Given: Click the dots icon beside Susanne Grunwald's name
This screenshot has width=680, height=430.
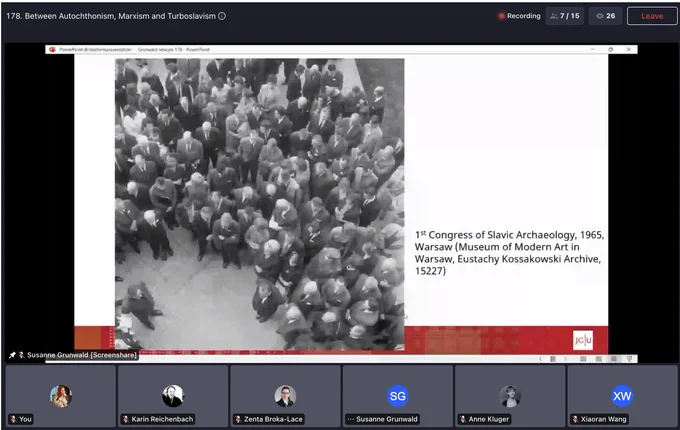Looking at the screenshot, I should coord(350,419).
